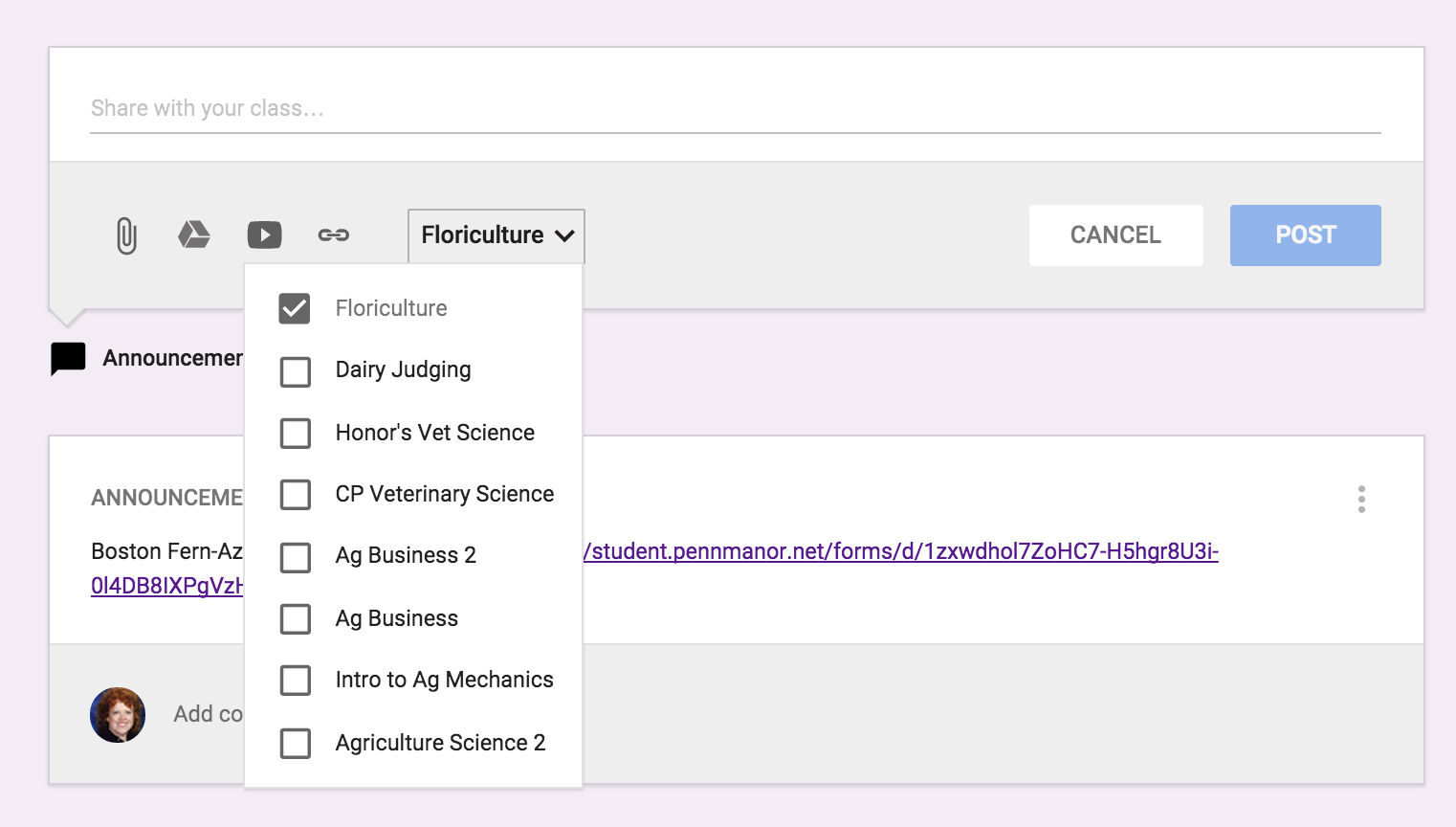Open the student.pennmanor.net forms link

click(899, 551)
